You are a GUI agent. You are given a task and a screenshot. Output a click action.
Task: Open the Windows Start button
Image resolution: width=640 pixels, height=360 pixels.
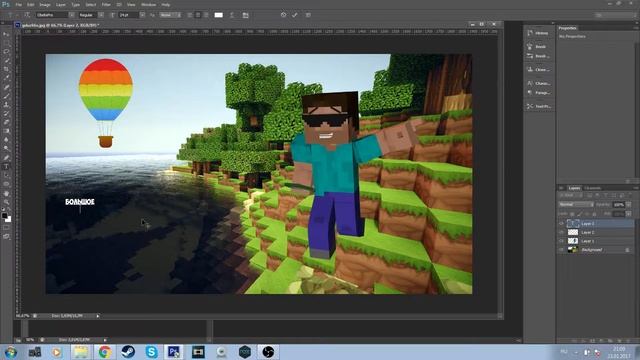point(10,352)
